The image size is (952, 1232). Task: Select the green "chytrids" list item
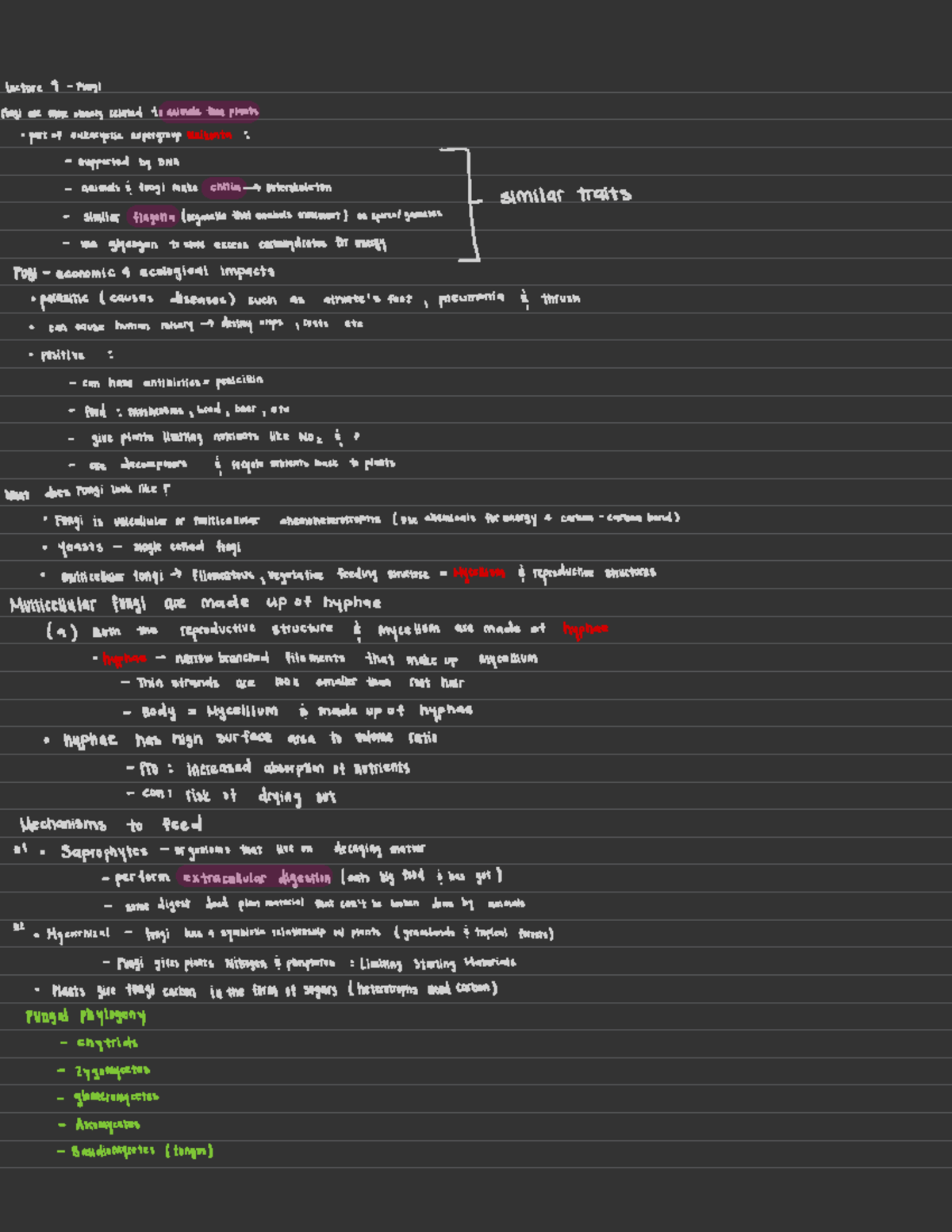tap(106, 1043)
